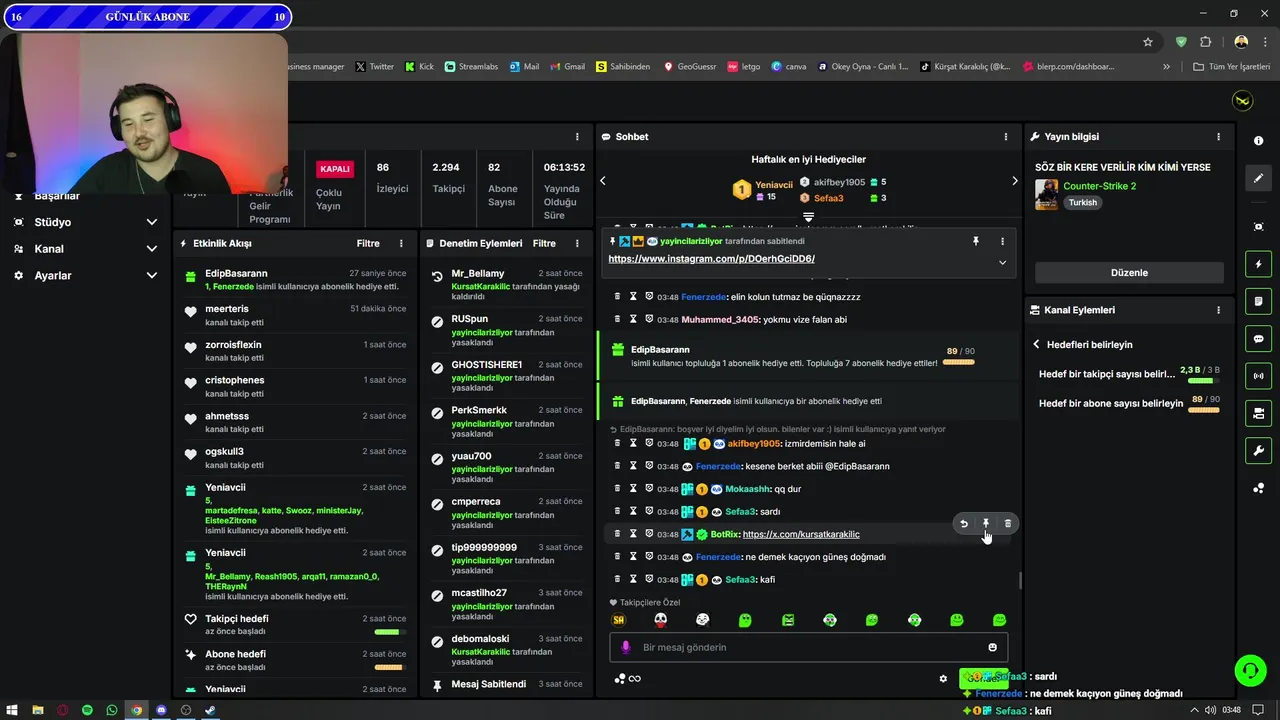Click the unban icon next to Mr_Bellamy

pyautogui.click(x=437, y=277)
